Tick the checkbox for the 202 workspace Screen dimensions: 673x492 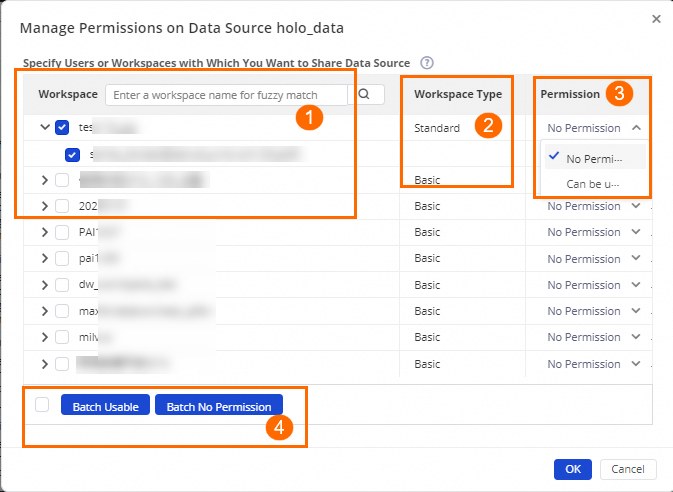point(62,206)
